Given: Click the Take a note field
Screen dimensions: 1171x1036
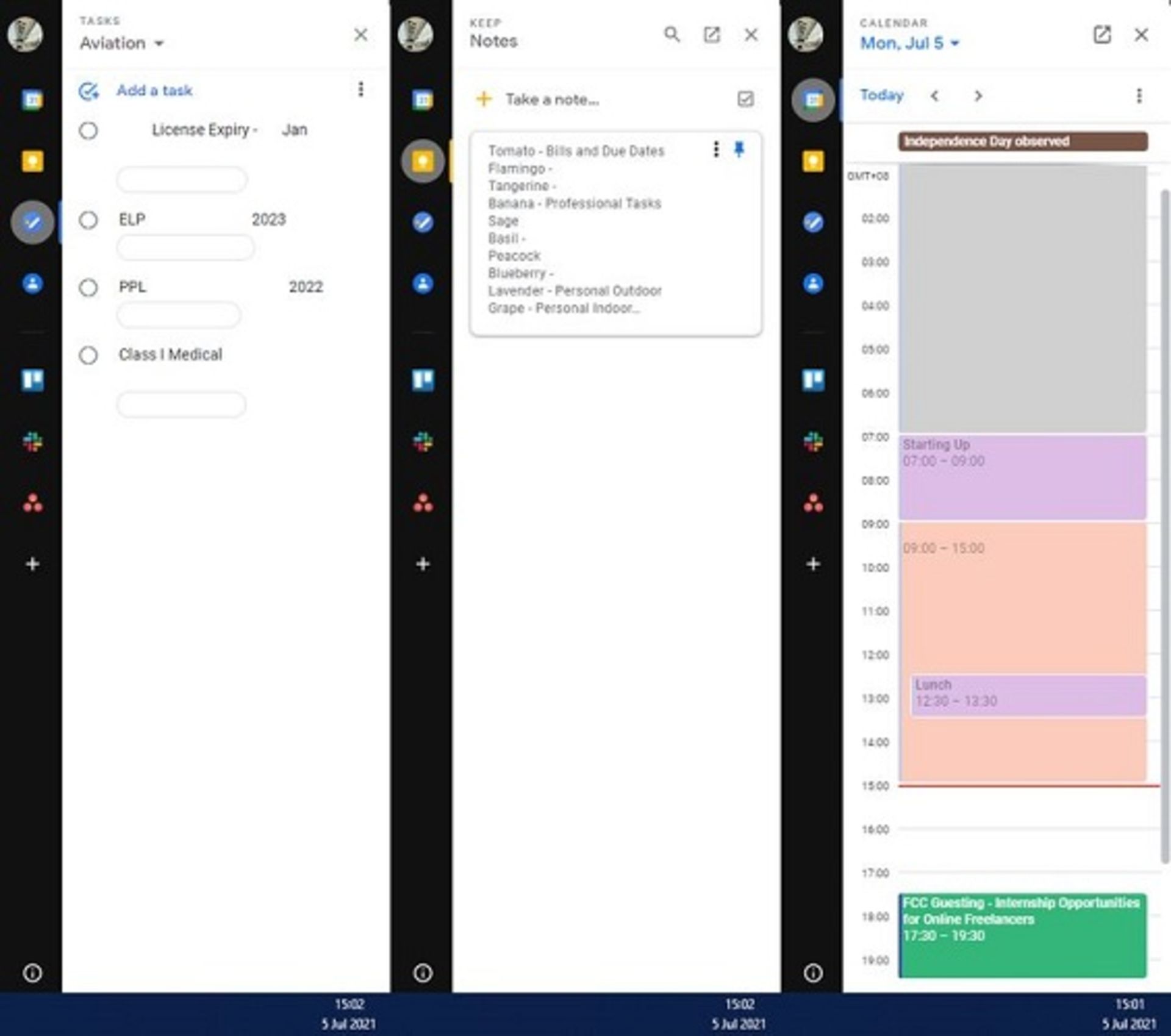Looking at the screenshot, I should (x=551, y=99).
